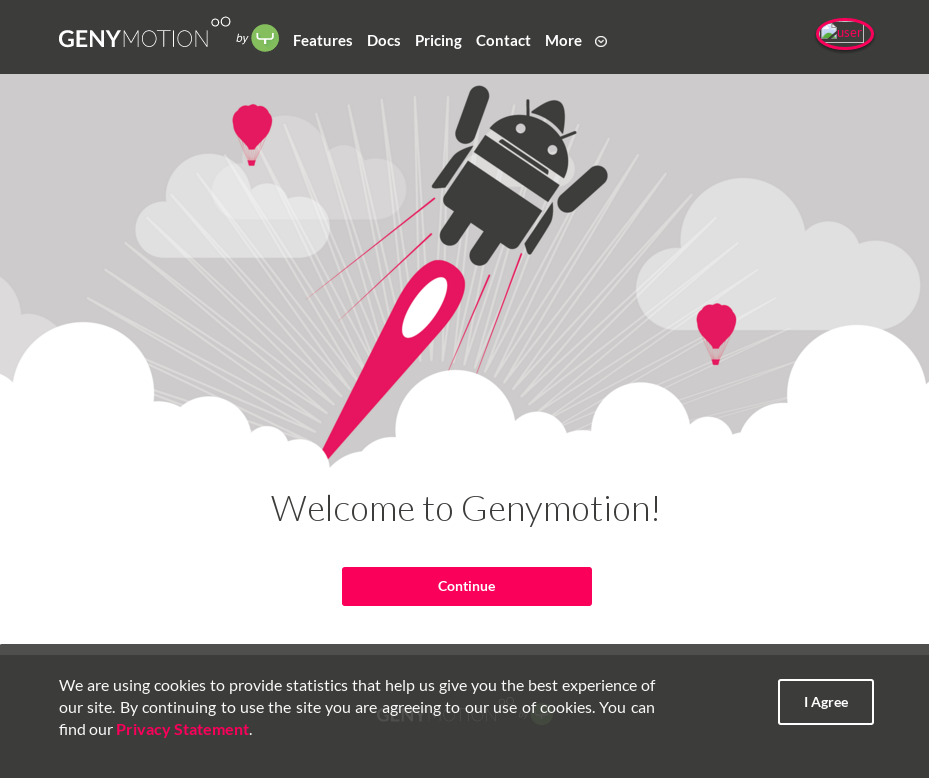The image size is (929, 778).
Task: Click the Welcome to Genymotion heading
Action: click(465, 508)
